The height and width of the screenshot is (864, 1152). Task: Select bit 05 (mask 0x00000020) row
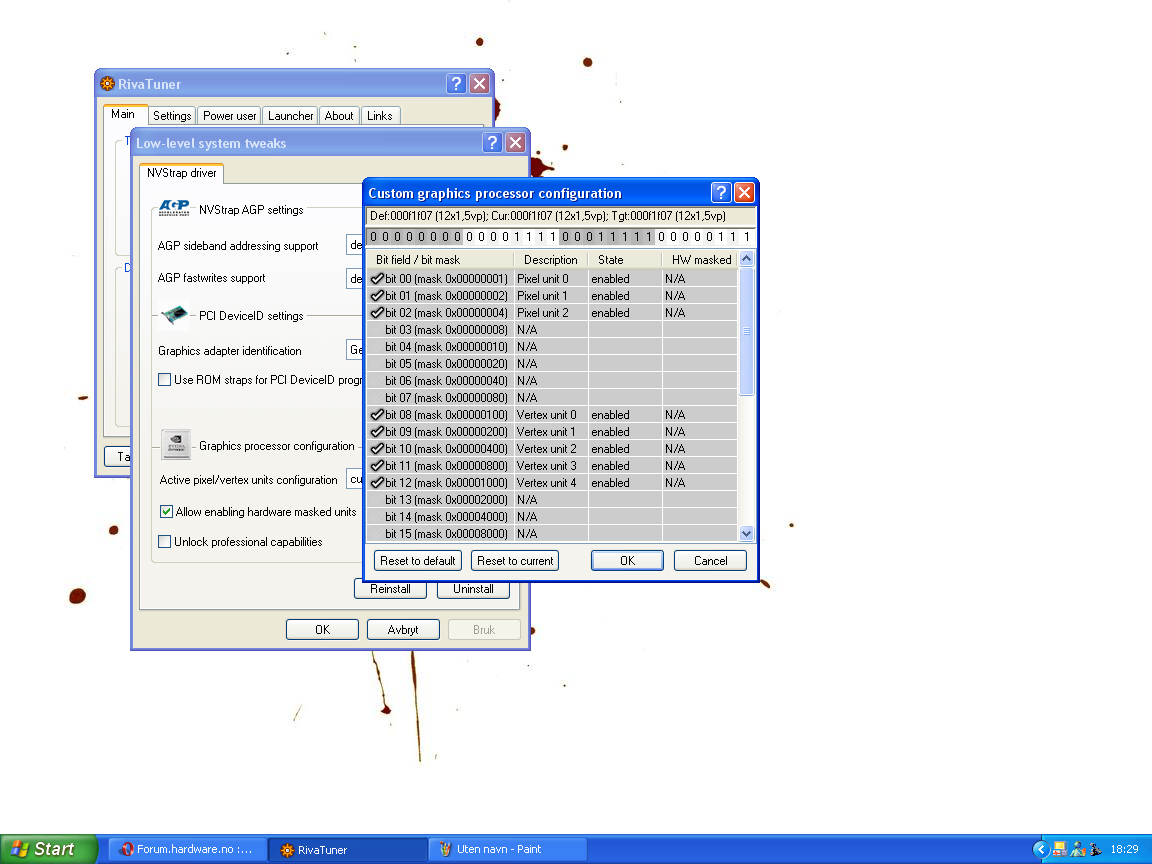(x=552, y=363)
